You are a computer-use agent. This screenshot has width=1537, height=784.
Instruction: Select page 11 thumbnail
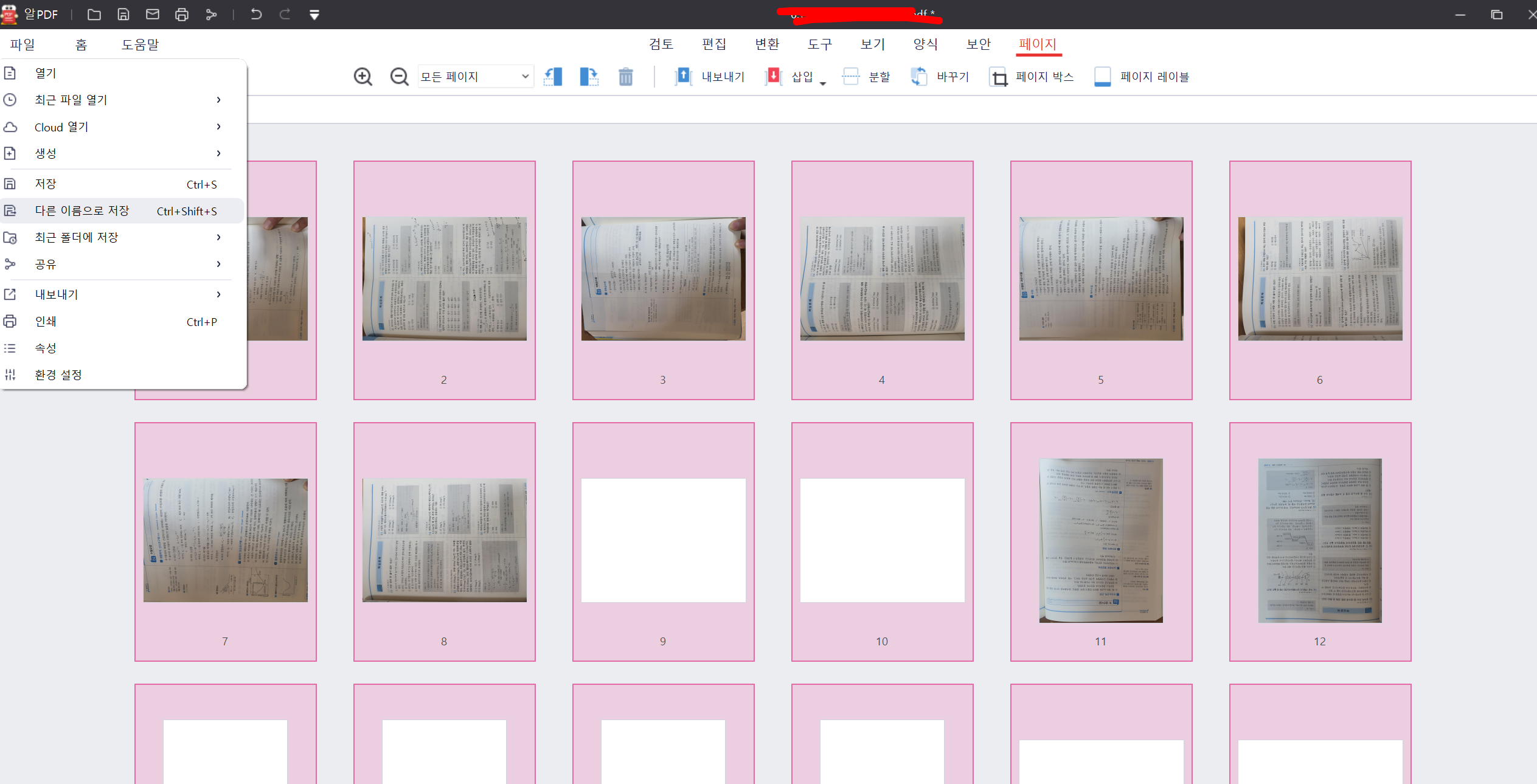(1102, 541)
